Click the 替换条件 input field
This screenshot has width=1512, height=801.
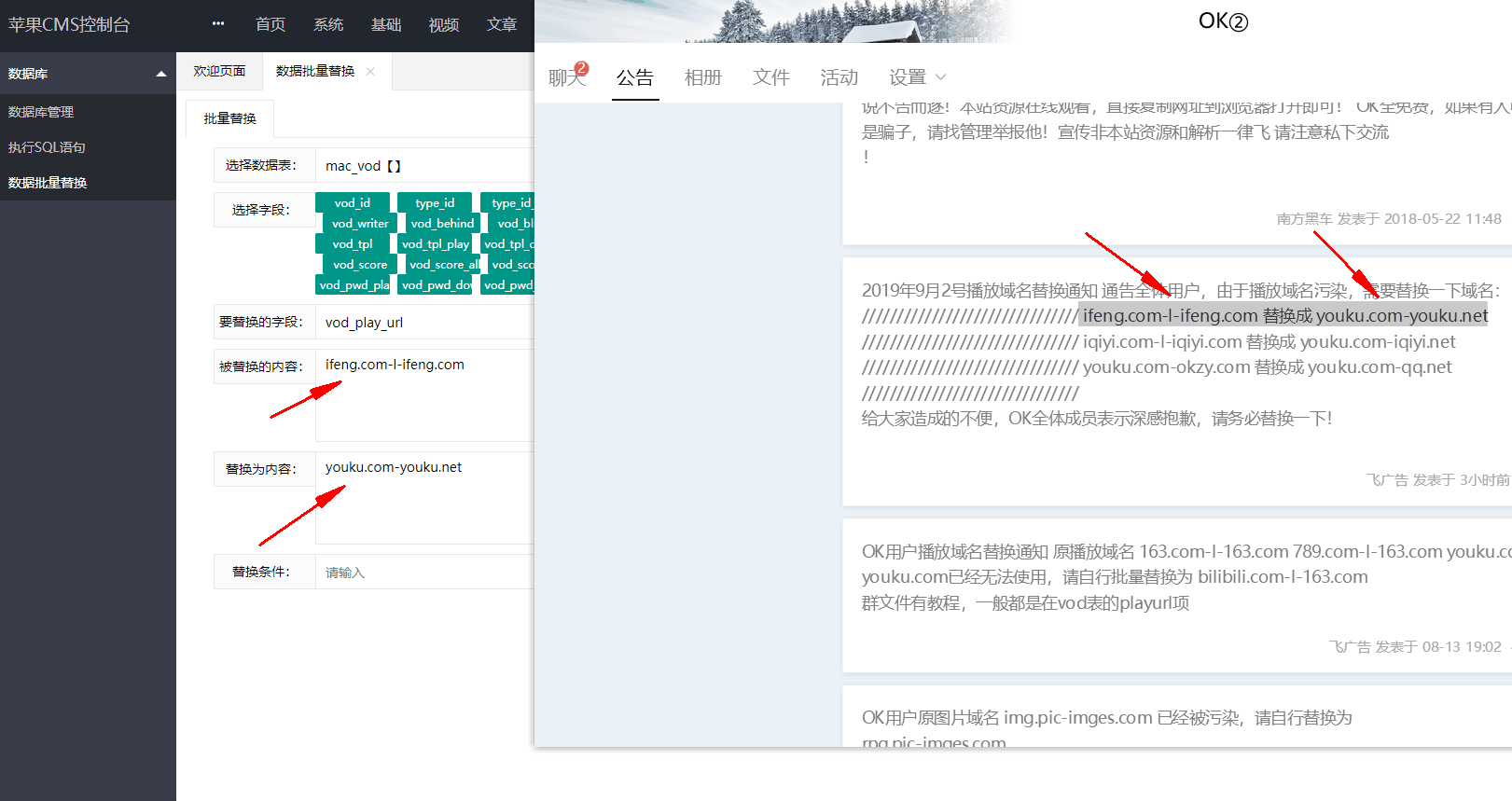(425, 572)
